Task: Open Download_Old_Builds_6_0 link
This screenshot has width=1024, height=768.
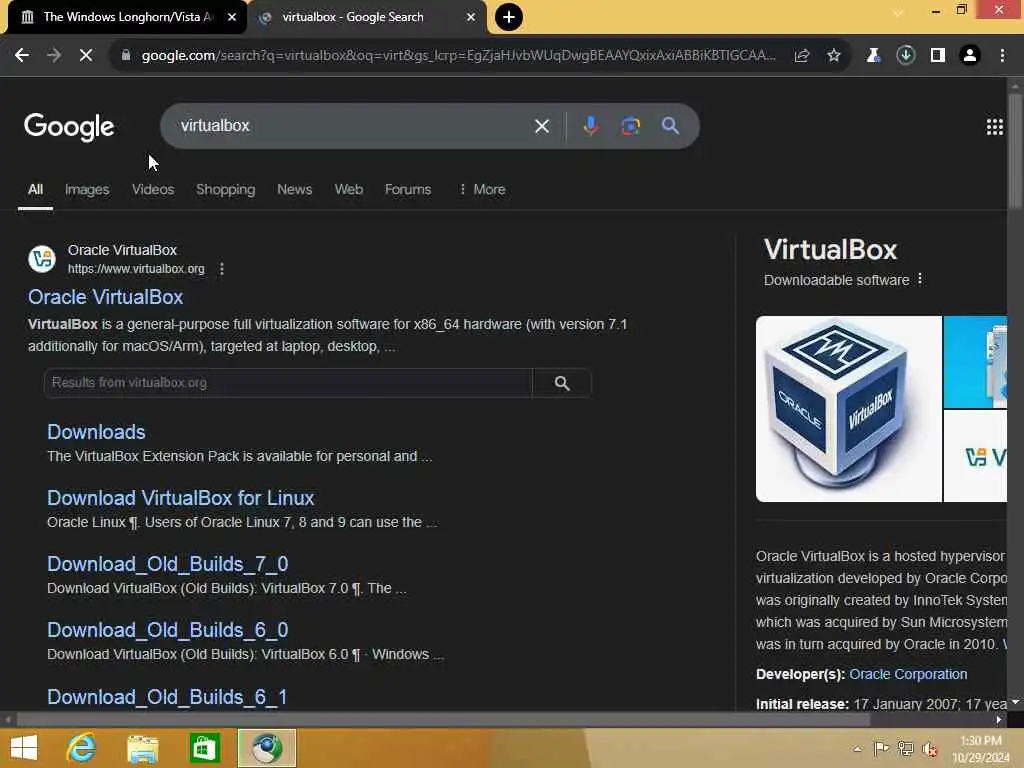Action: (x=167, y=630)
